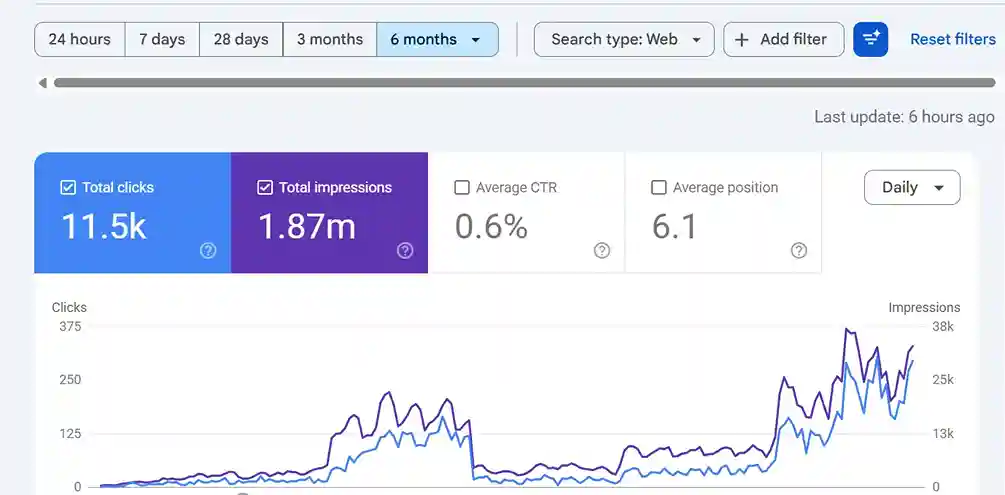Click the 6.1 average position value
Screen dimensions: 1005x495
tap(674, 226)
